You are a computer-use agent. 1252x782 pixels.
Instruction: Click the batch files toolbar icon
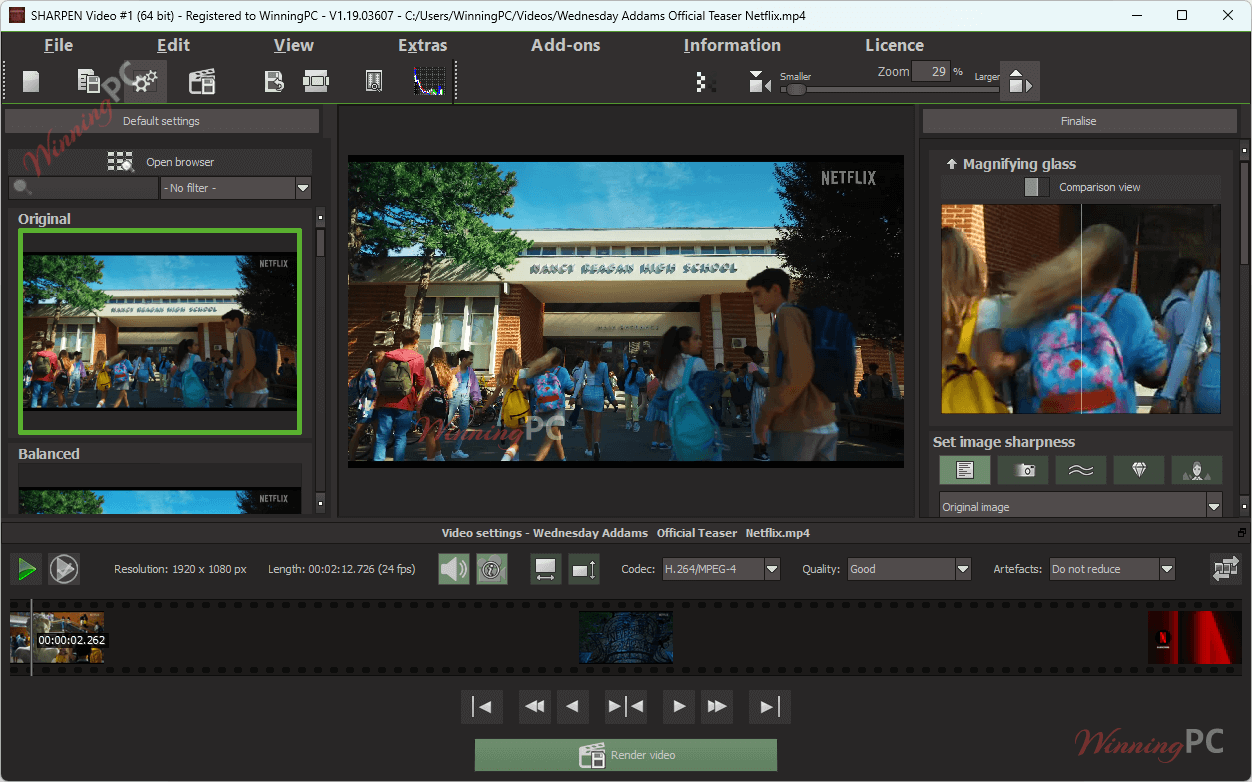tap(89, 81)
